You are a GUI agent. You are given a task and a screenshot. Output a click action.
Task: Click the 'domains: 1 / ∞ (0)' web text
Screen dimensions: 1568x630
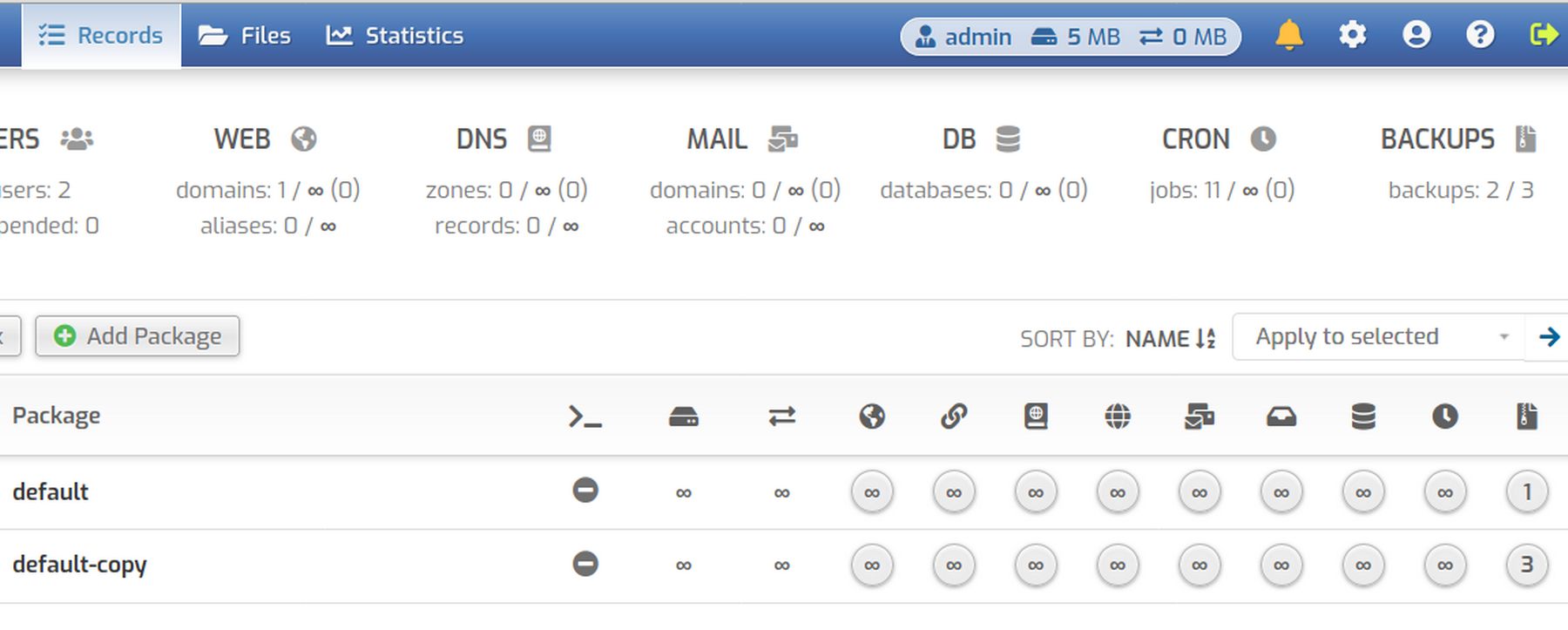268,190
